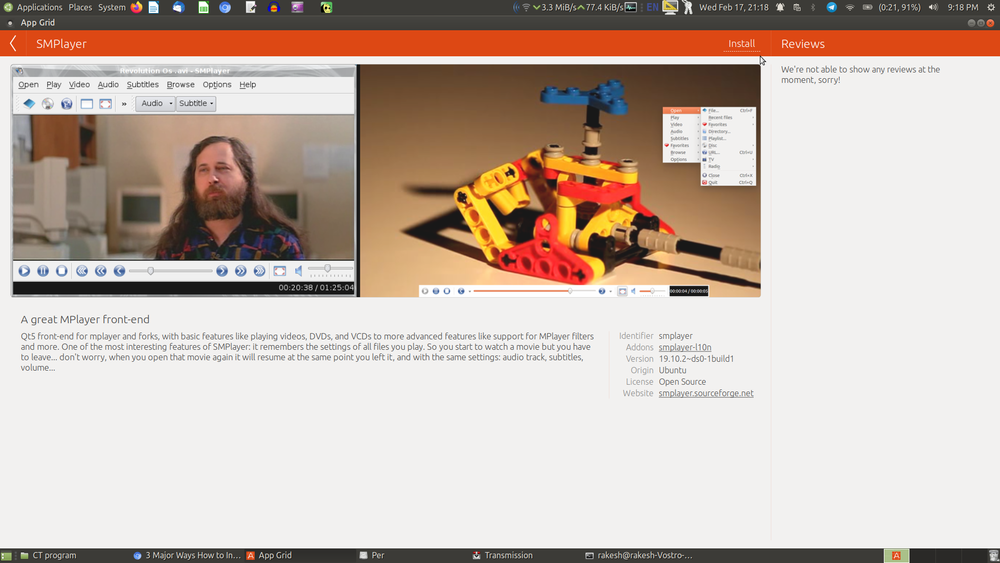Click version text 19.10.2~ds0-1build1

[x=696, y=359]
